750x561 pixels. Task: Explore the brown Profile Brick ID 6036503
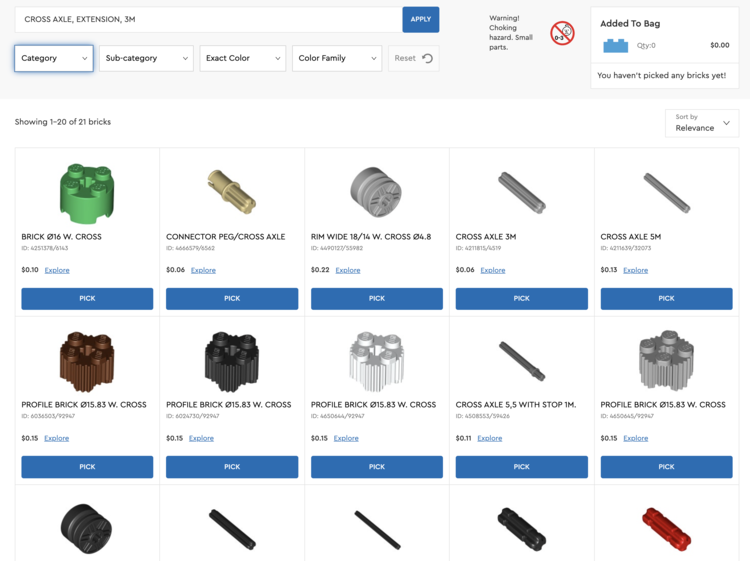(x=56, y=438)
